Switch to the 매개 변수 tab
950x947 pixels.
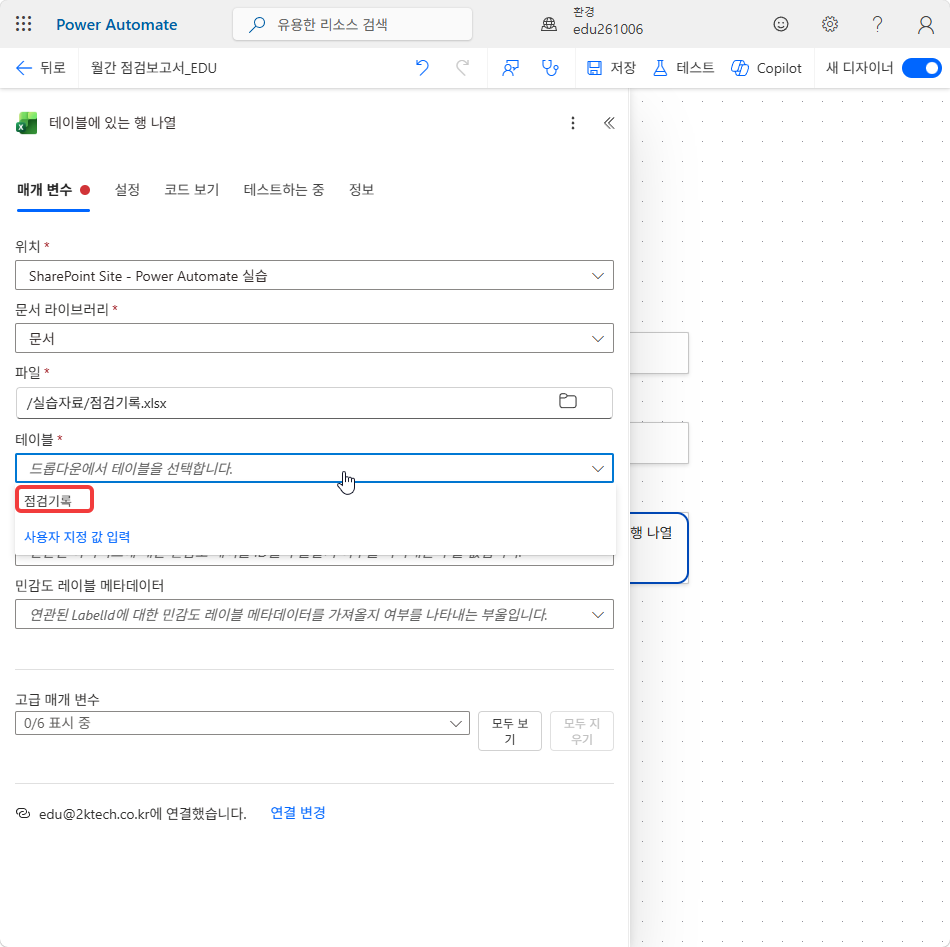pyautogui.click(x=53, y=190)
